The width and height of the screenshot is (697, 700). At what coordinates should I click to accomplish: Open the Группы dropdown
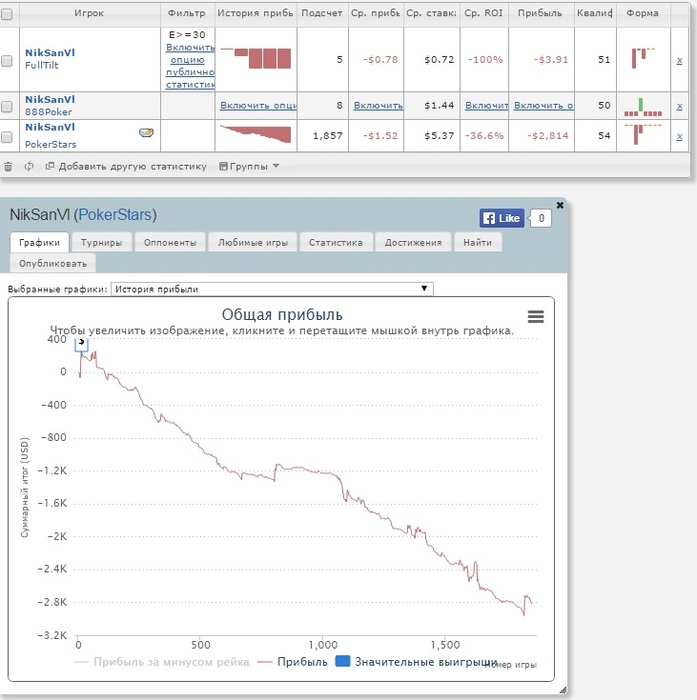tap(249, 167)
